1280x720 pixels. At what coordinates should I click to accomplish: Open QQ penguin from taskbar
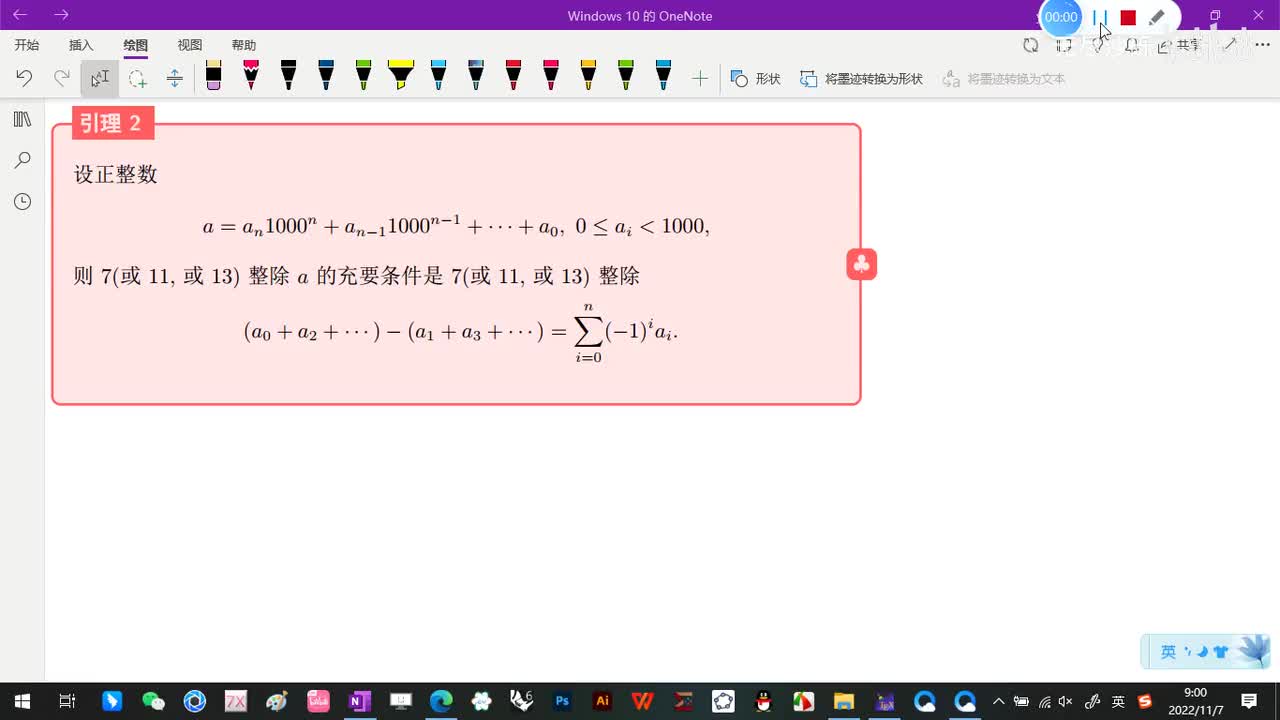tap(763, 701)
